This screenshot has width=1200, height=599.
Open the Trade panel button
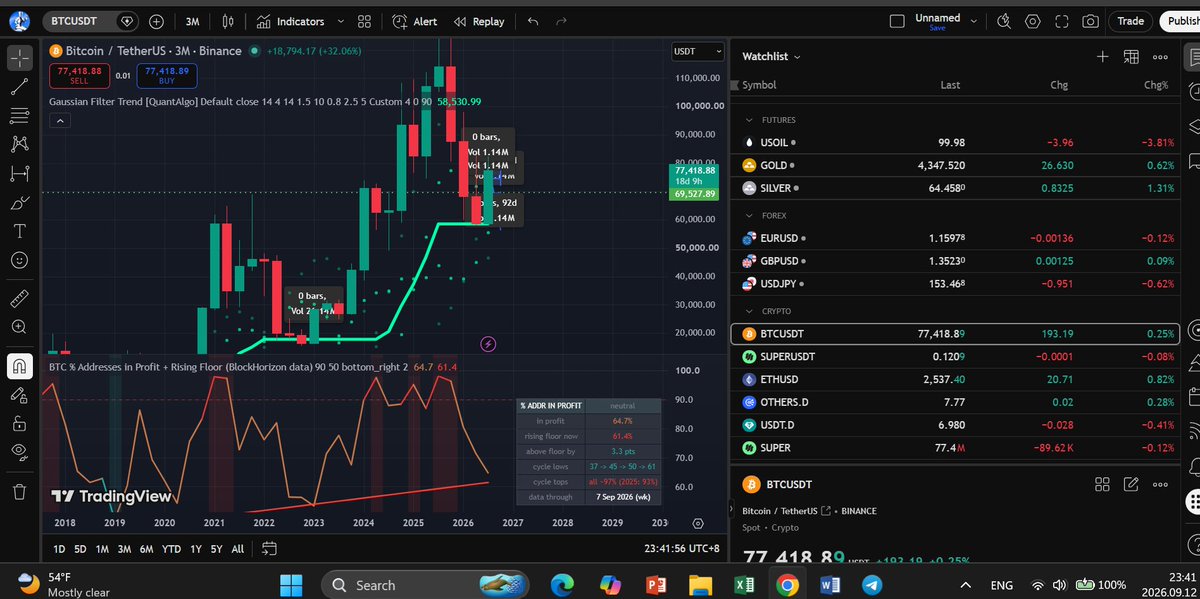[x=1131, y=21]
